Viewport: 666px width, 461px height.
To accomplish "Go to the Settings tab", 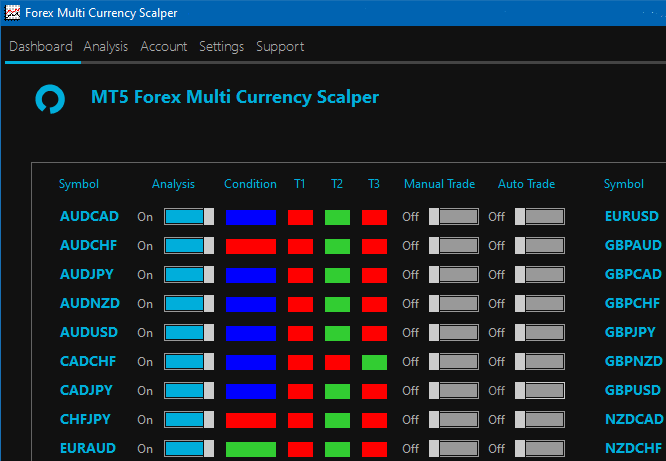I will (222, 46).
